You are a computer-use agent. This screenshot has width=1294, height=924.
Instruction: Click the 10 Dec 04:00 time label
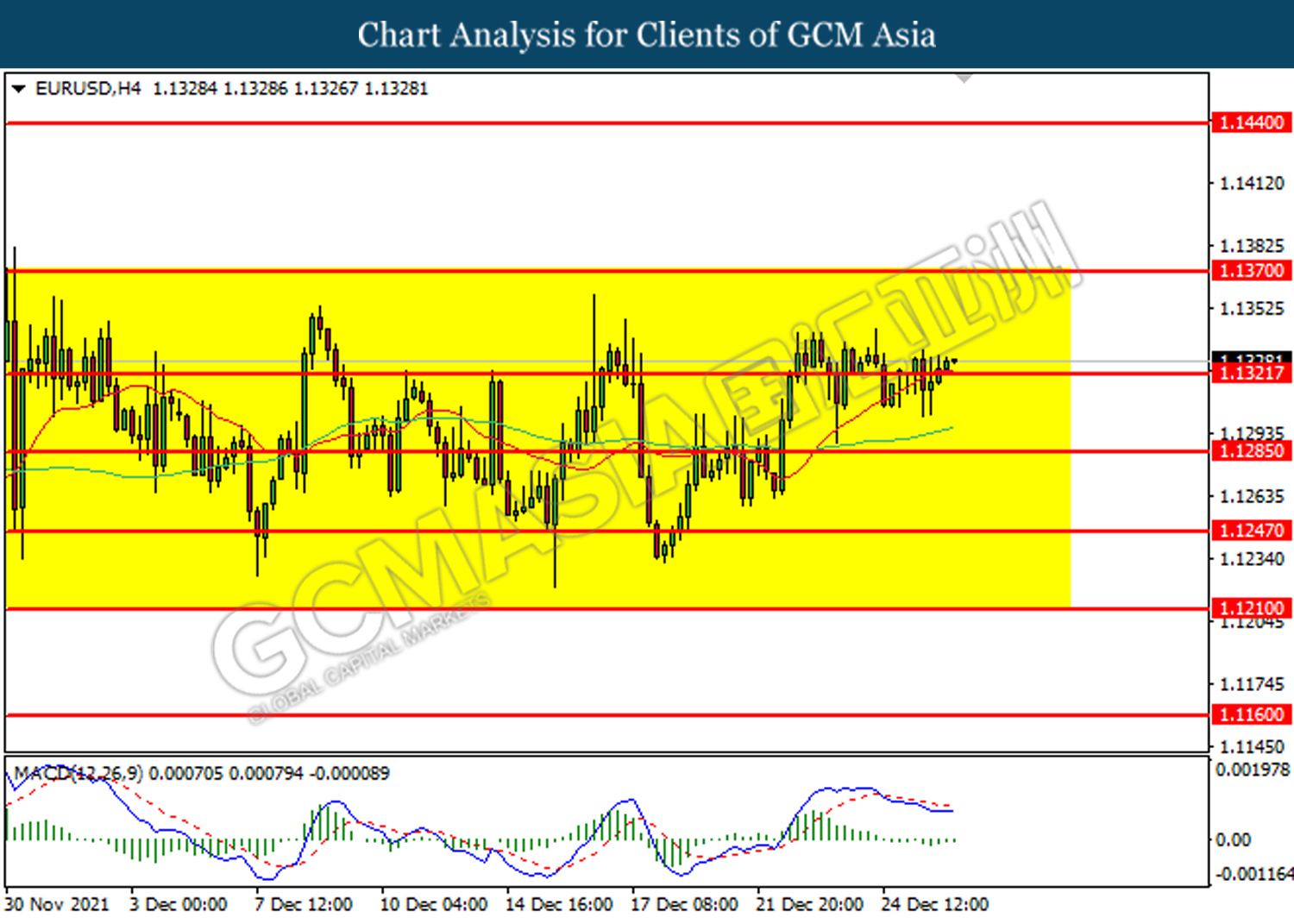pos(434,904)
